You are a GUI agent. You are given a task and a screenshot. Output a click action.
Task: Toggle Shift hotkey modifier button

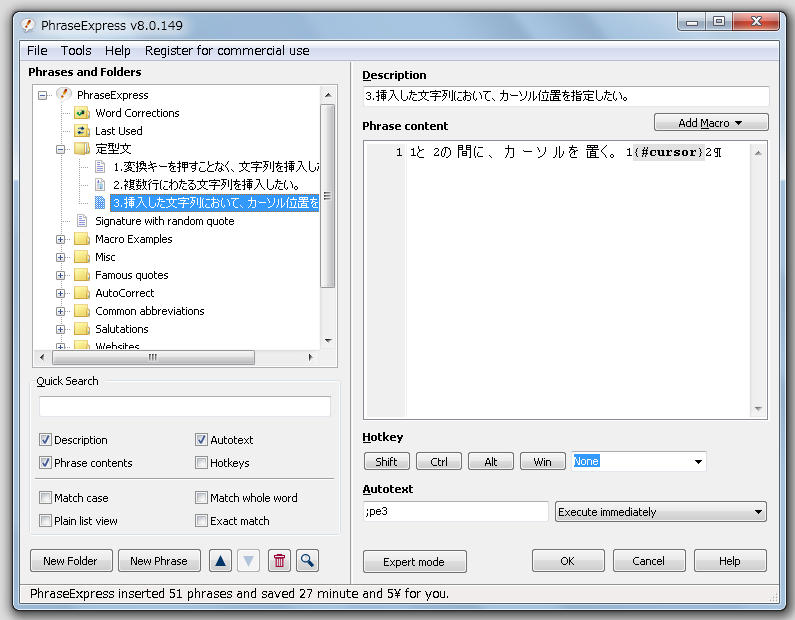[x=386, y=461]
